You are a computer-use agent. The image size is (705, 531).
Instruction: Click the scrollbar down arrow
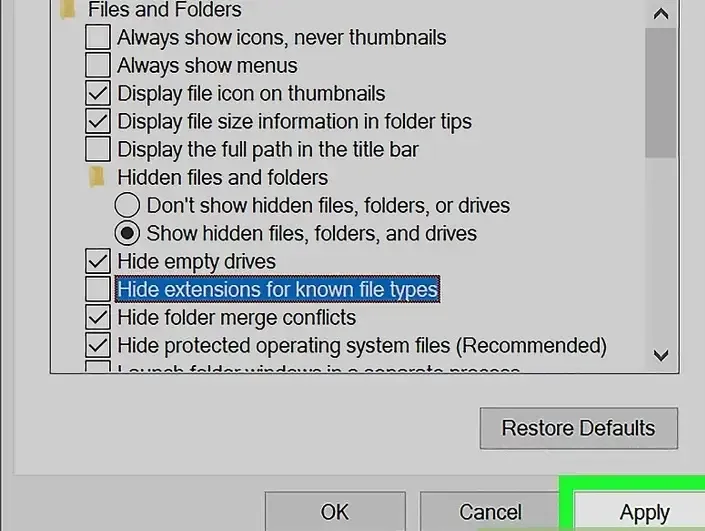pos(660,355)
